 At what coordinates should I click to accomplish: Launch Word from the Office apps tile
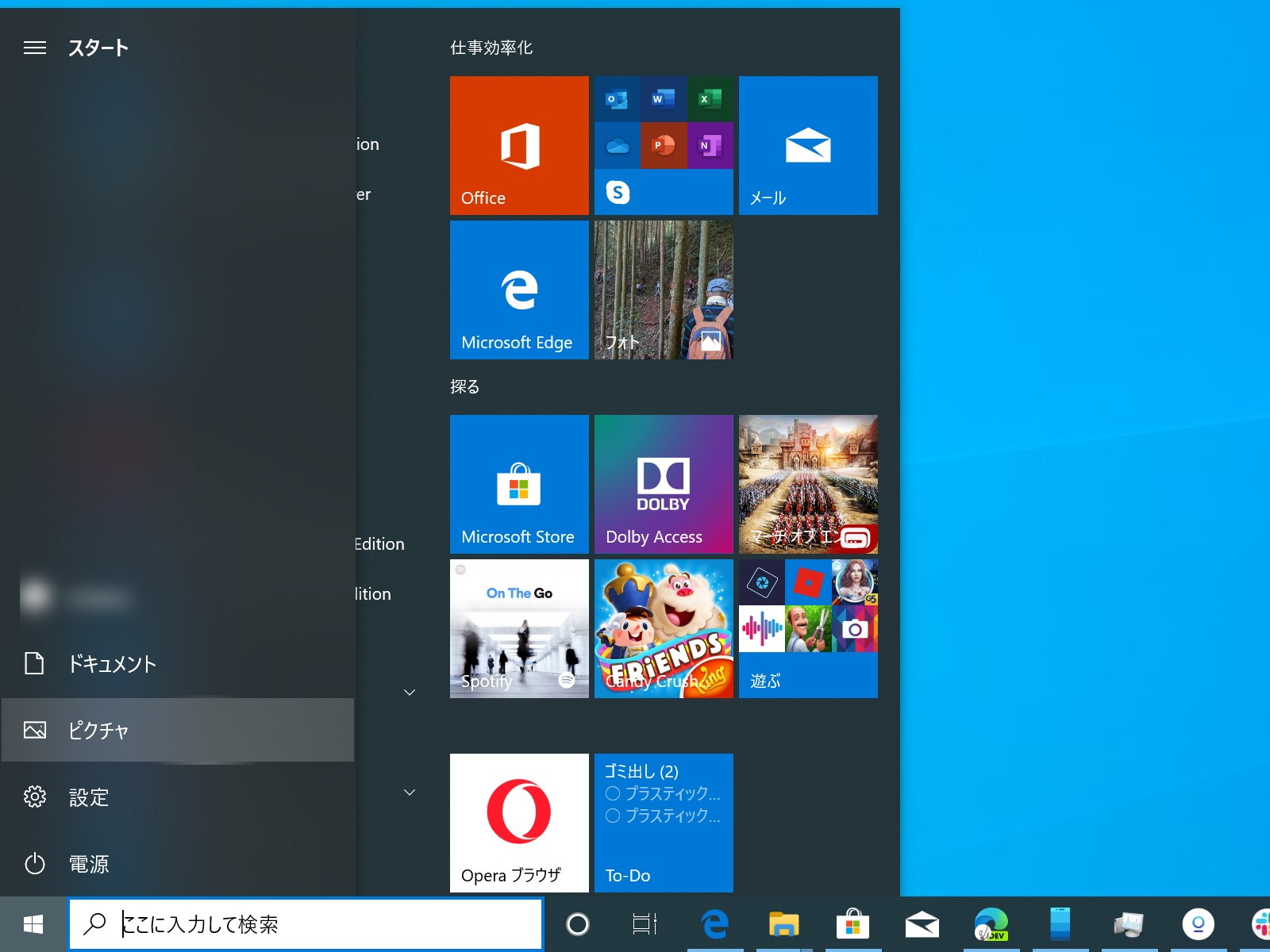tap(663, 99)
